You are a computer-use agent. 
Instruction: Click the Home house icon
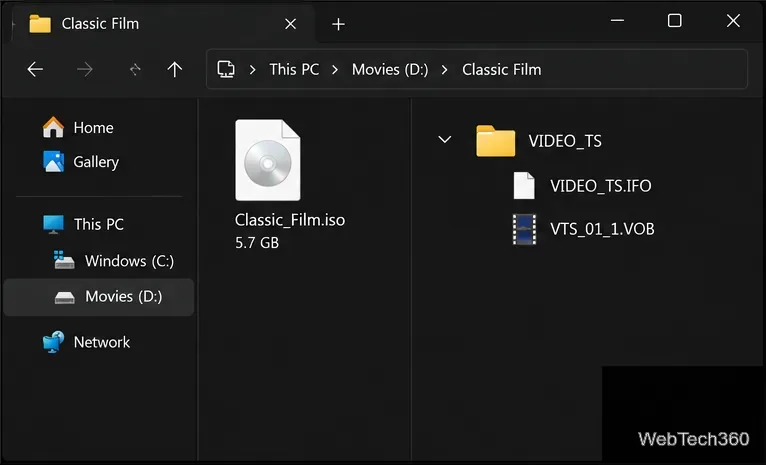click(x=53, y=127)
